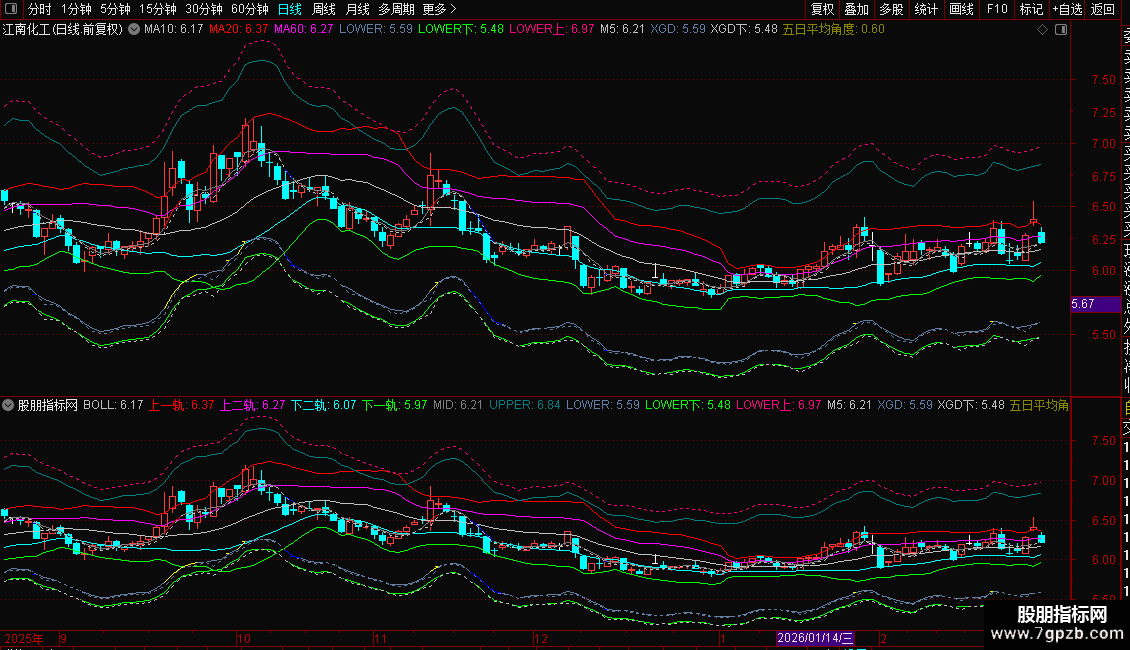Click the 6.00 price level in main chart
Image resolution: width=1130 pixels, height=650 pixels.
point(1103,271)
